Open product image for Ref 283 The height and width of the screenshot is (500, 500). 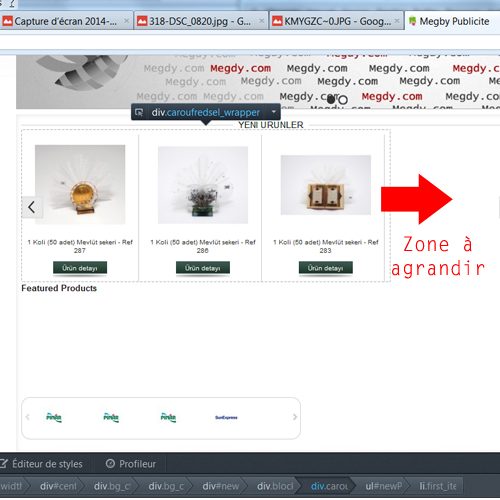326,185
